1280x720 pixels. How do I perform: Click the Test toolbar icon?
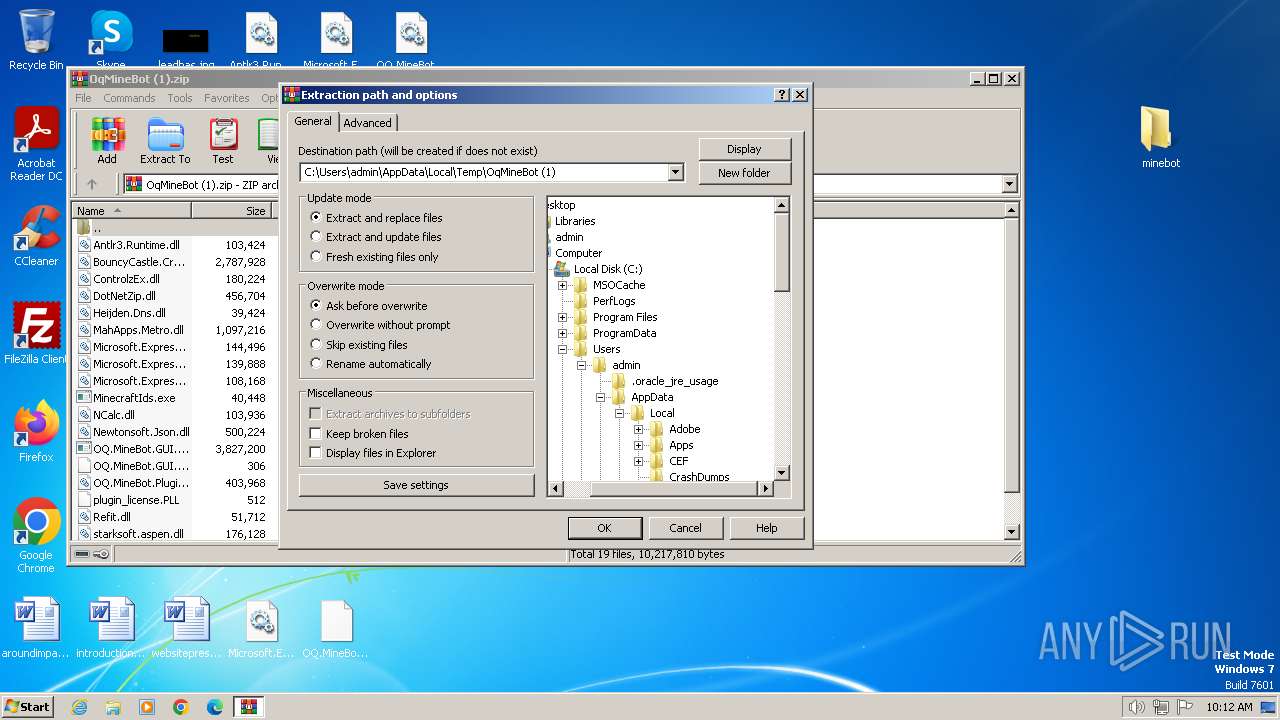tap(223, 141)
